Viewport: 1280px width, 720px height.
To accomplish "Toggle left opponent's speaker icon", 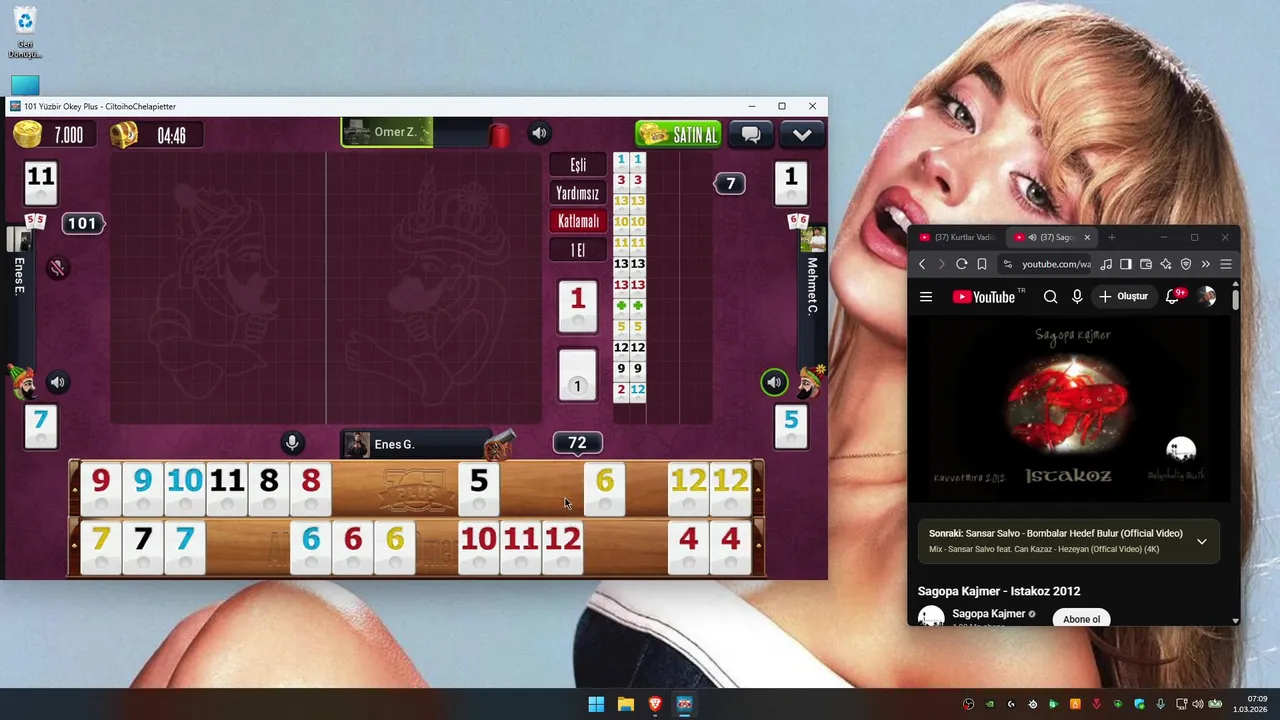I will point(57,382).
